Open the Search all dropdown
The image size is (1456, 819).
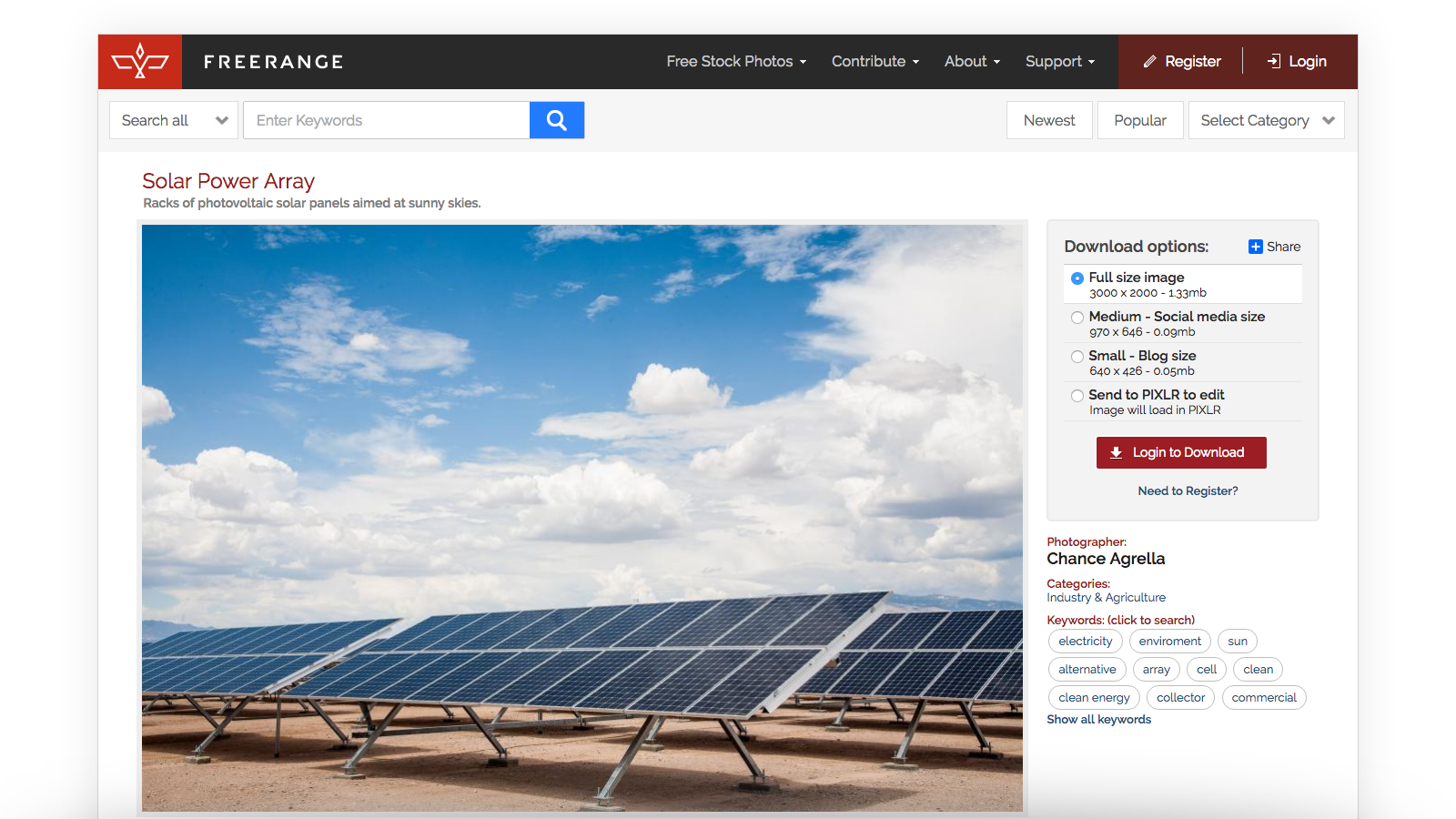coord(174,120)
